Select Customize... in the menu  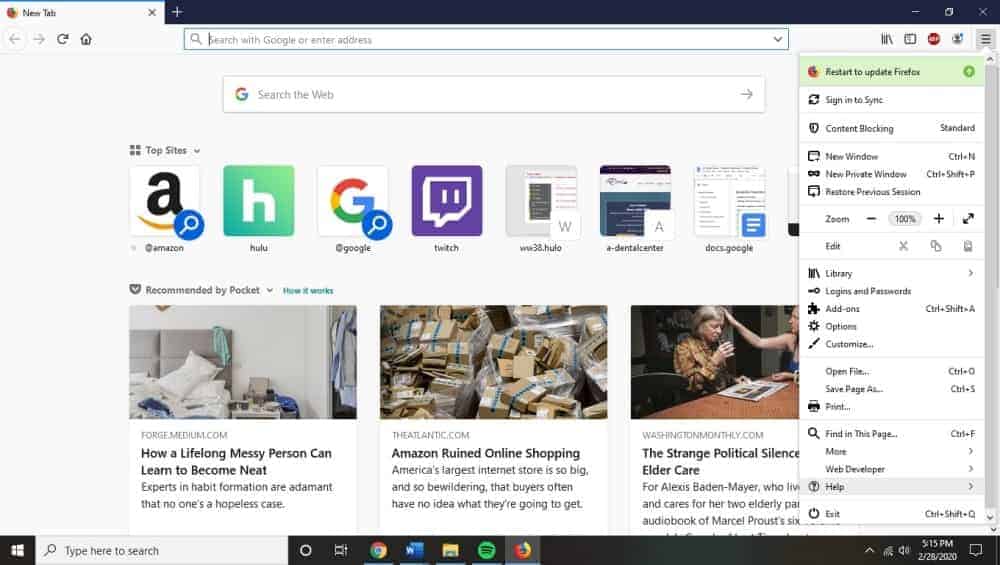click(892, 344)
